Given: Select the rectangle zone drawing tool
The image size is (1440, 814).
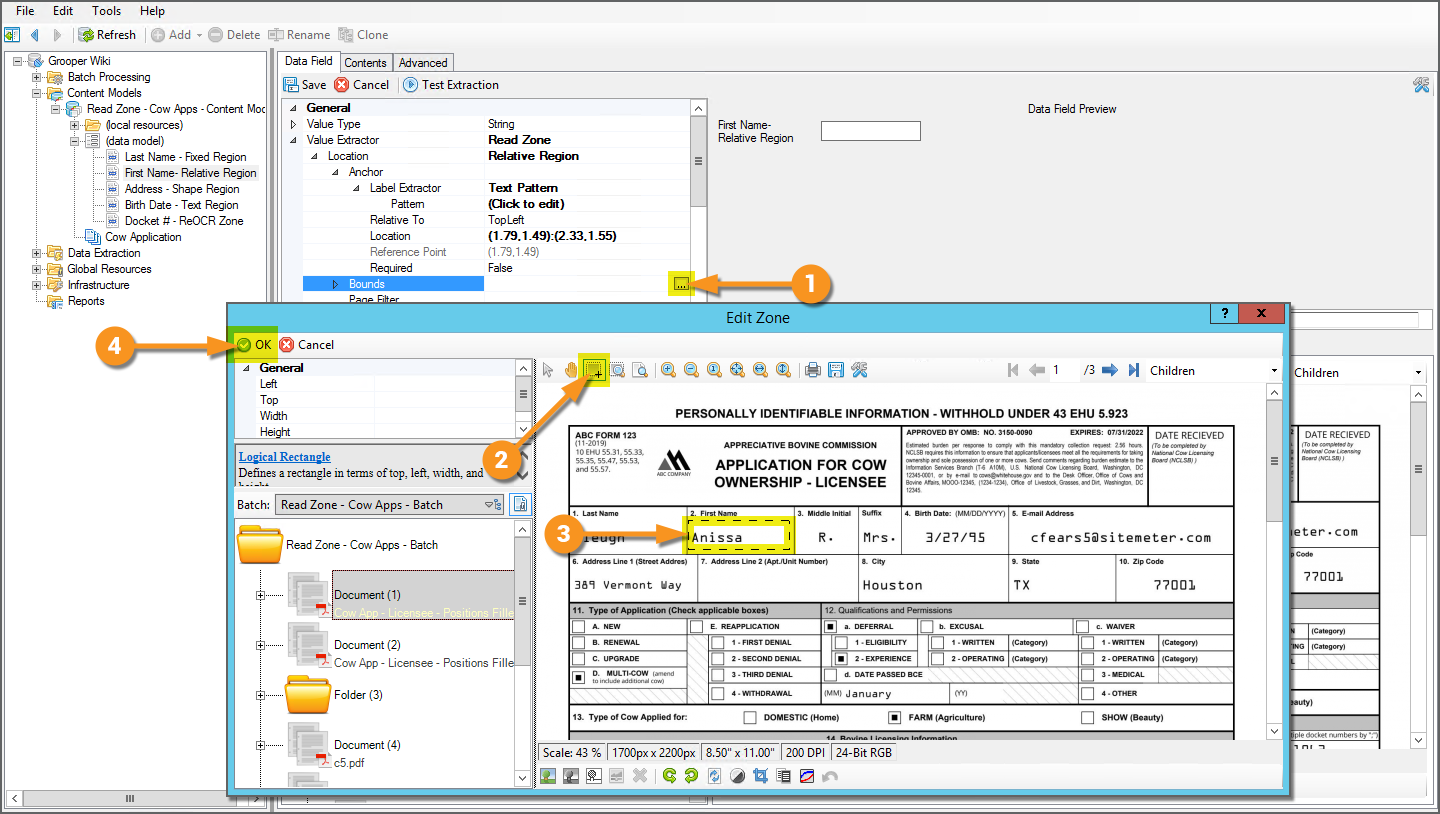Looking at the screenshot, I should coord(595,370).
